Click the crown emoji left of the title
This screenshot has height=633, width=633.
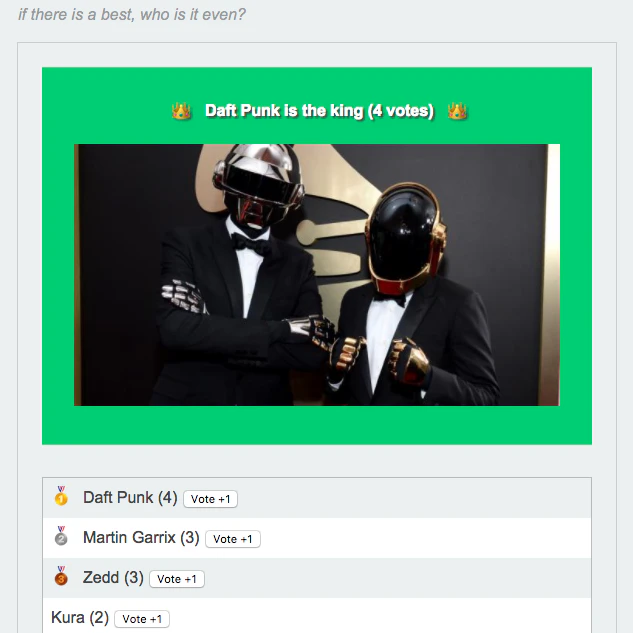pyautogui.click(x=181, y=111)
